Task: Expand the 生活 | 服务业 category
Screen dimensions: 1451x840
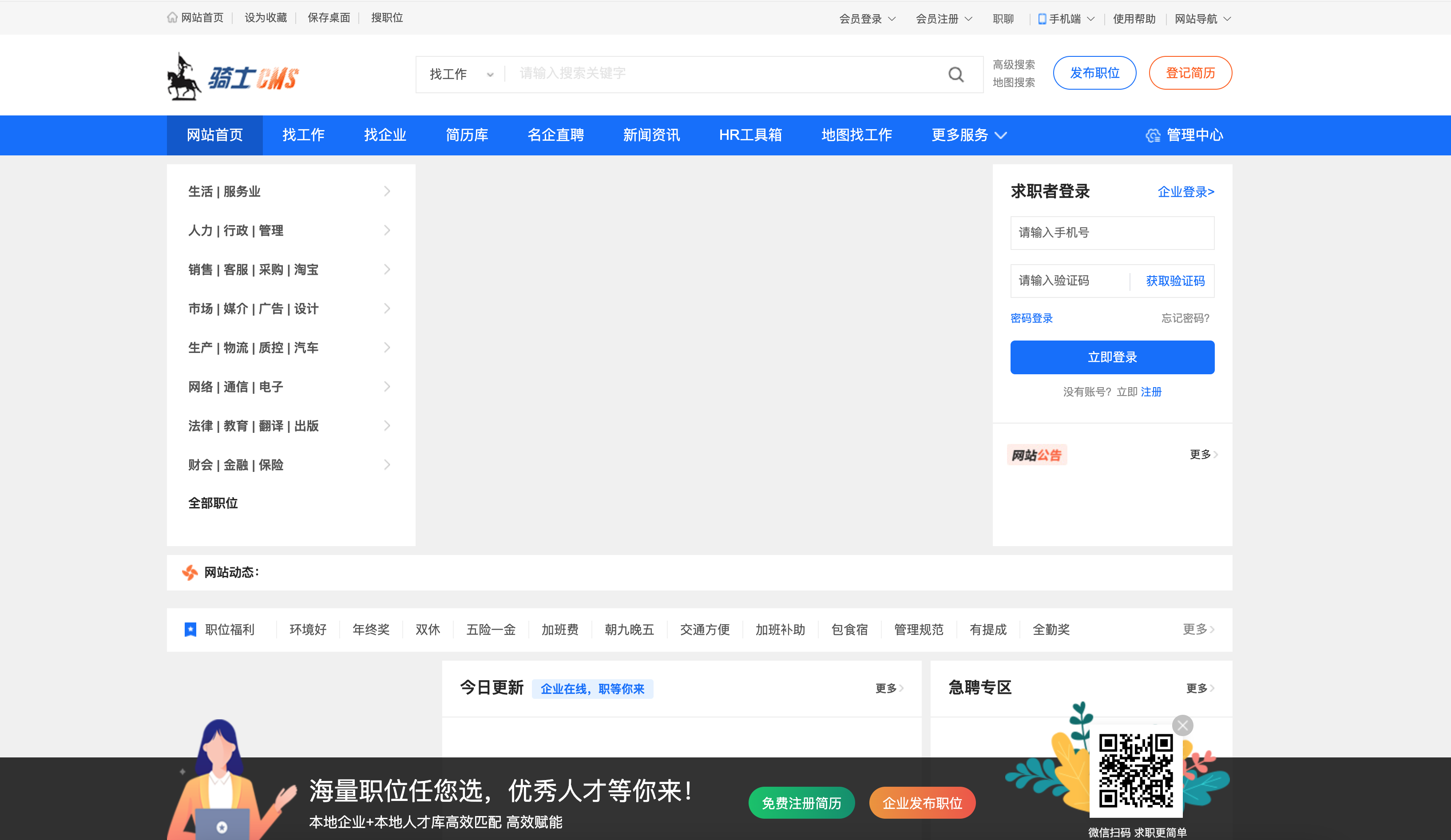Action: 291,191
